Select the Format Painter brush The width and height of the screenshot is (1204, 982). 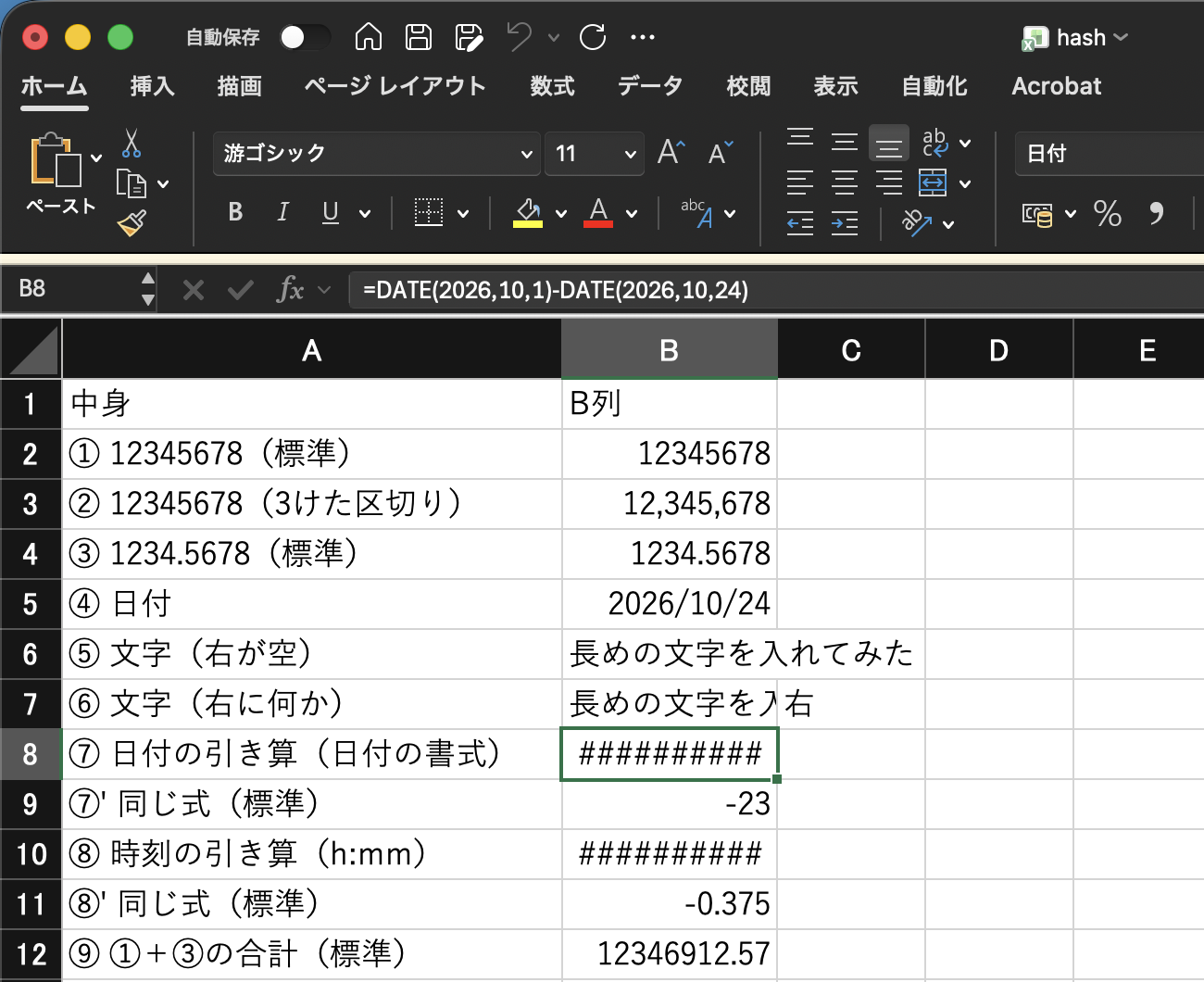point(132,223)
